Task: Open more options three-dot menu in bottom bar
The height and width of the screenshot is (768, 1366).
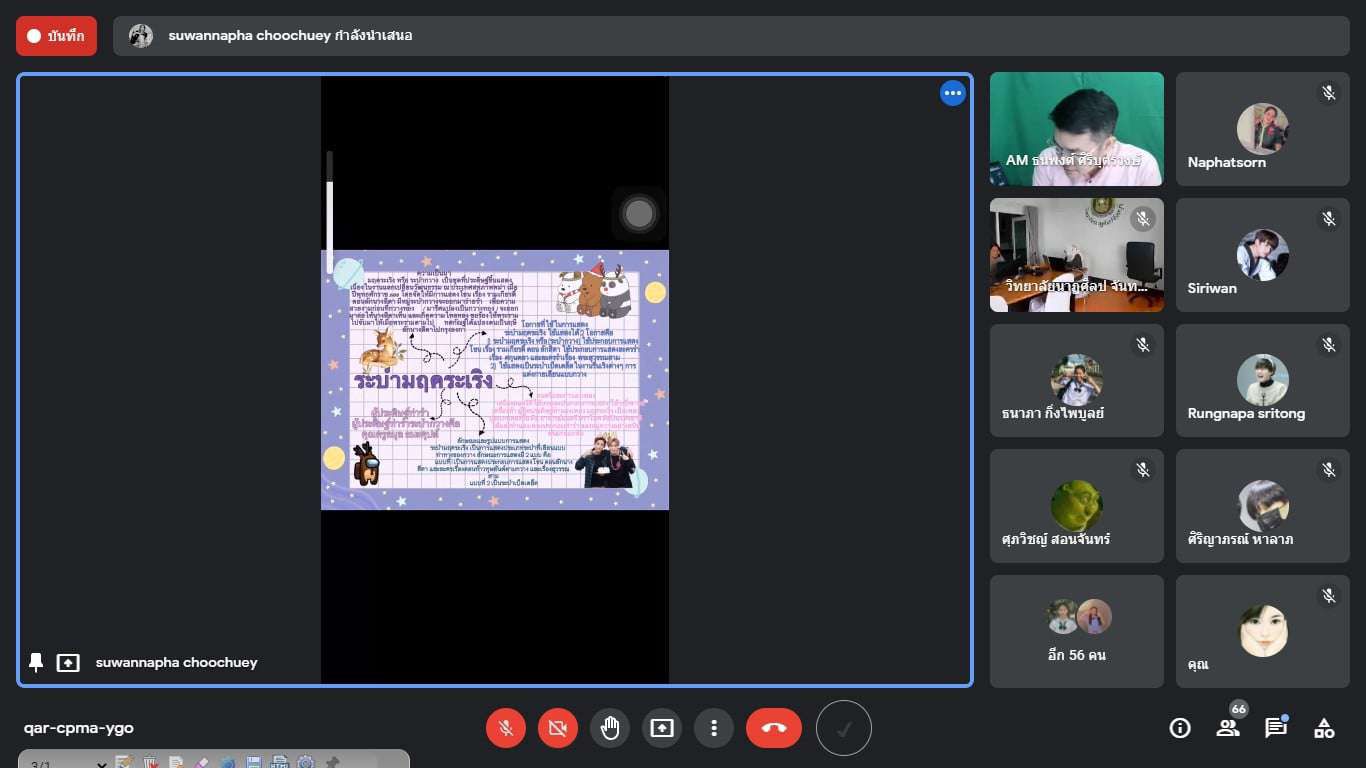Action: click(714, 728)
